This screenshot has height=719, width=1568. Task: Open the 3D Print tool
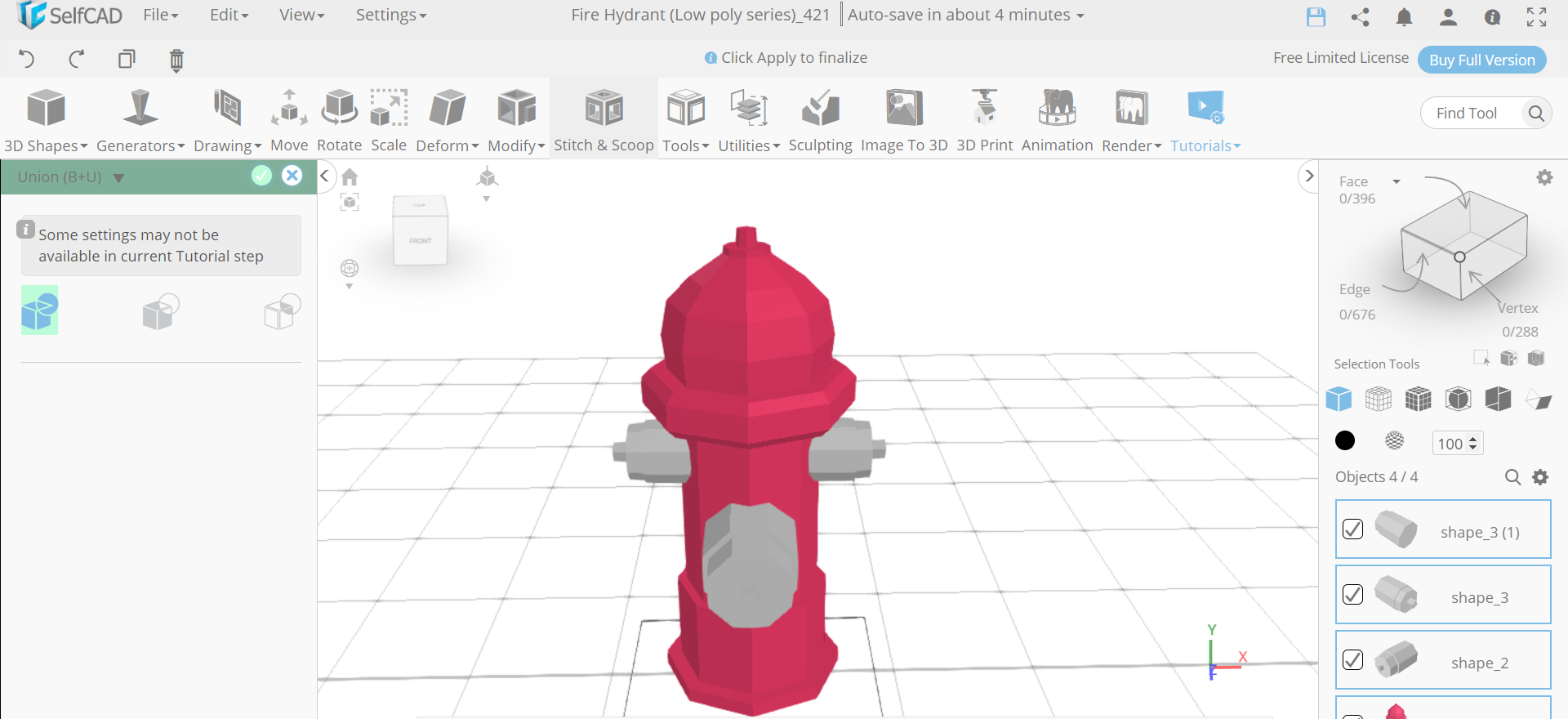(x=984, y=120)
